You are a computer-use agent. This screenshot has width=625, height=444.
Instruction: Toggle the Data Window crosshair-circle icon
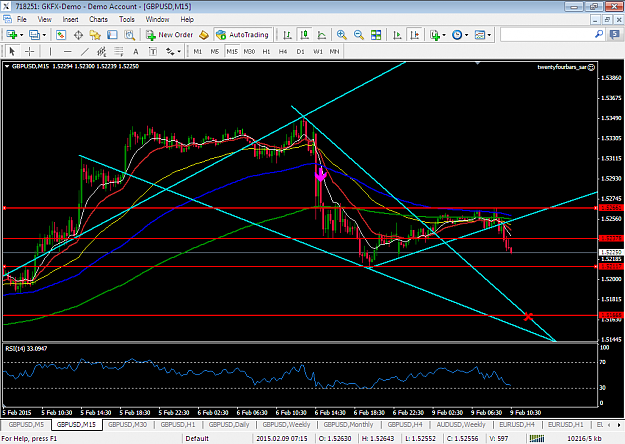pos(78,35)
